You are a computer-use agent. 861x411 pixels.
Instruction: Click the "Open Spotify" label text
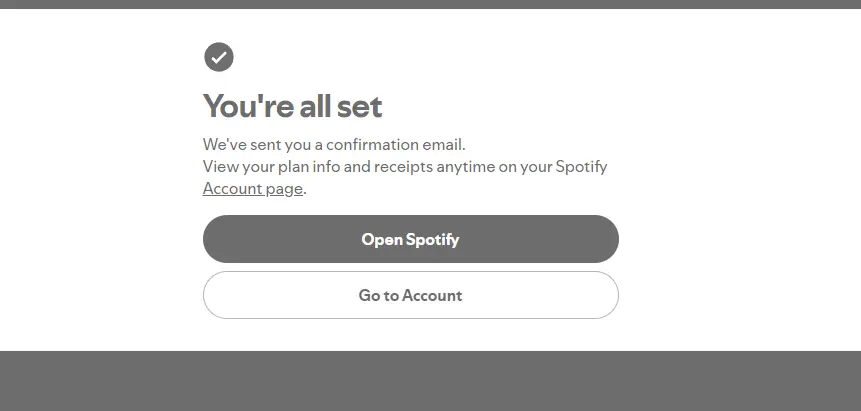[x=410, y=240]
